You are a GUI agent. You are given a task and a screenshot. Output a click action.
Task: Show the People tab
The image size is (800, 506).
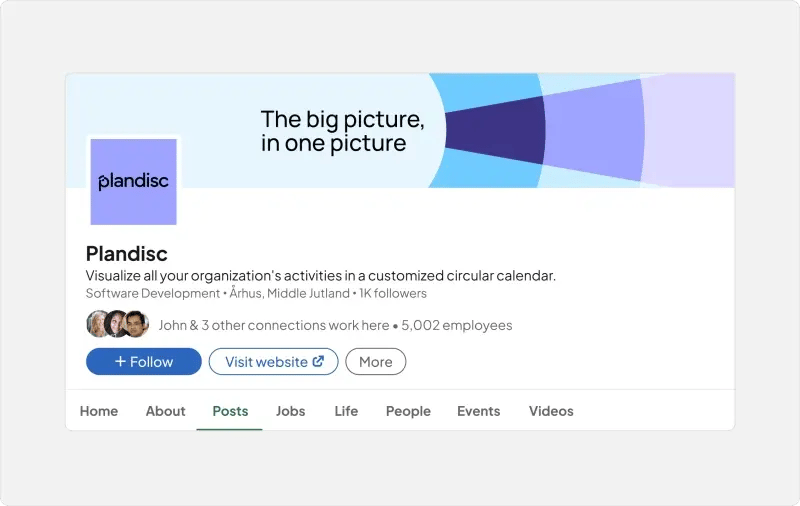tap(408, 411)
